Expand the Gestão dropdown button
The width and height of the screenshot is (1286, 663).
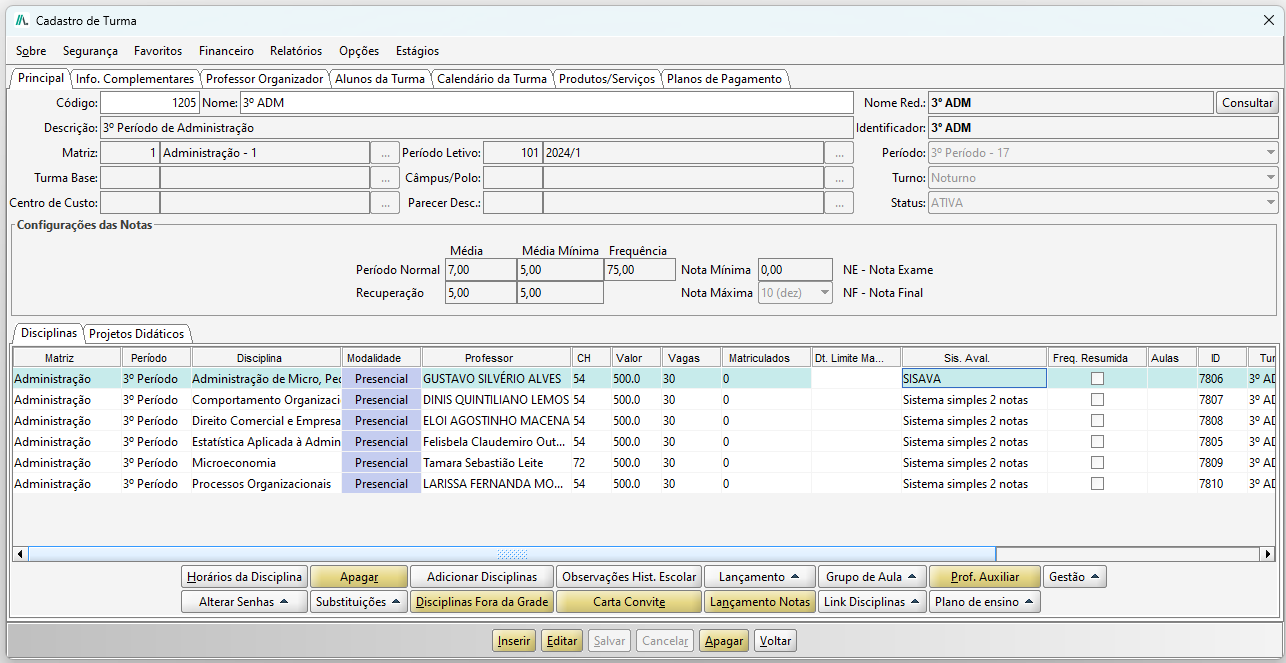(x=1074, y=577)
